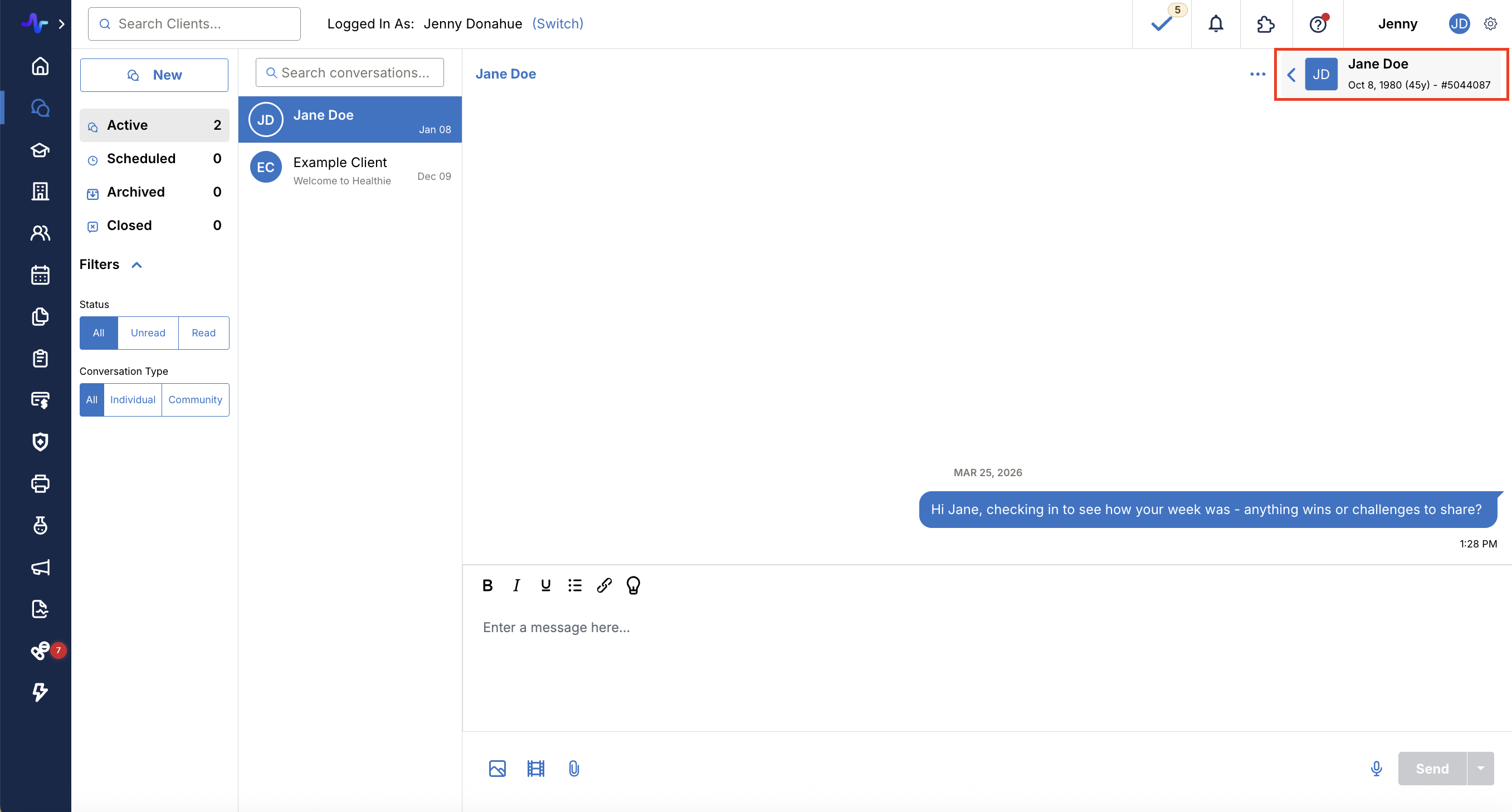The image size is (1512, 812).
Task: Click the Switch account link
Action: (x=557, y=24)
